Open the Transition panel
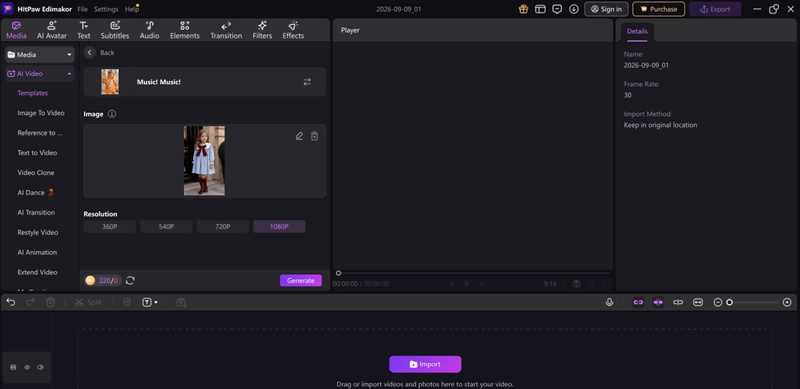The width and height of the screenshot is (800, 389). pyautogui.click(x=226, y=30)
